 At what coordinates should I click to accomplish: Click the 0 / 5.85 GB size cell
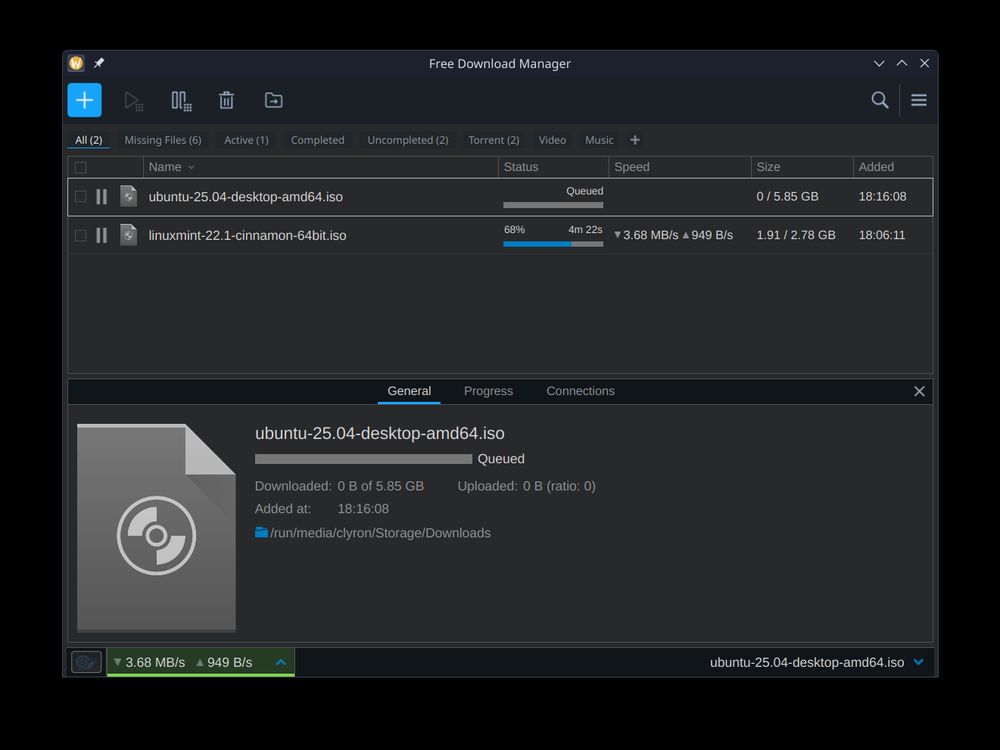(788, 196)
